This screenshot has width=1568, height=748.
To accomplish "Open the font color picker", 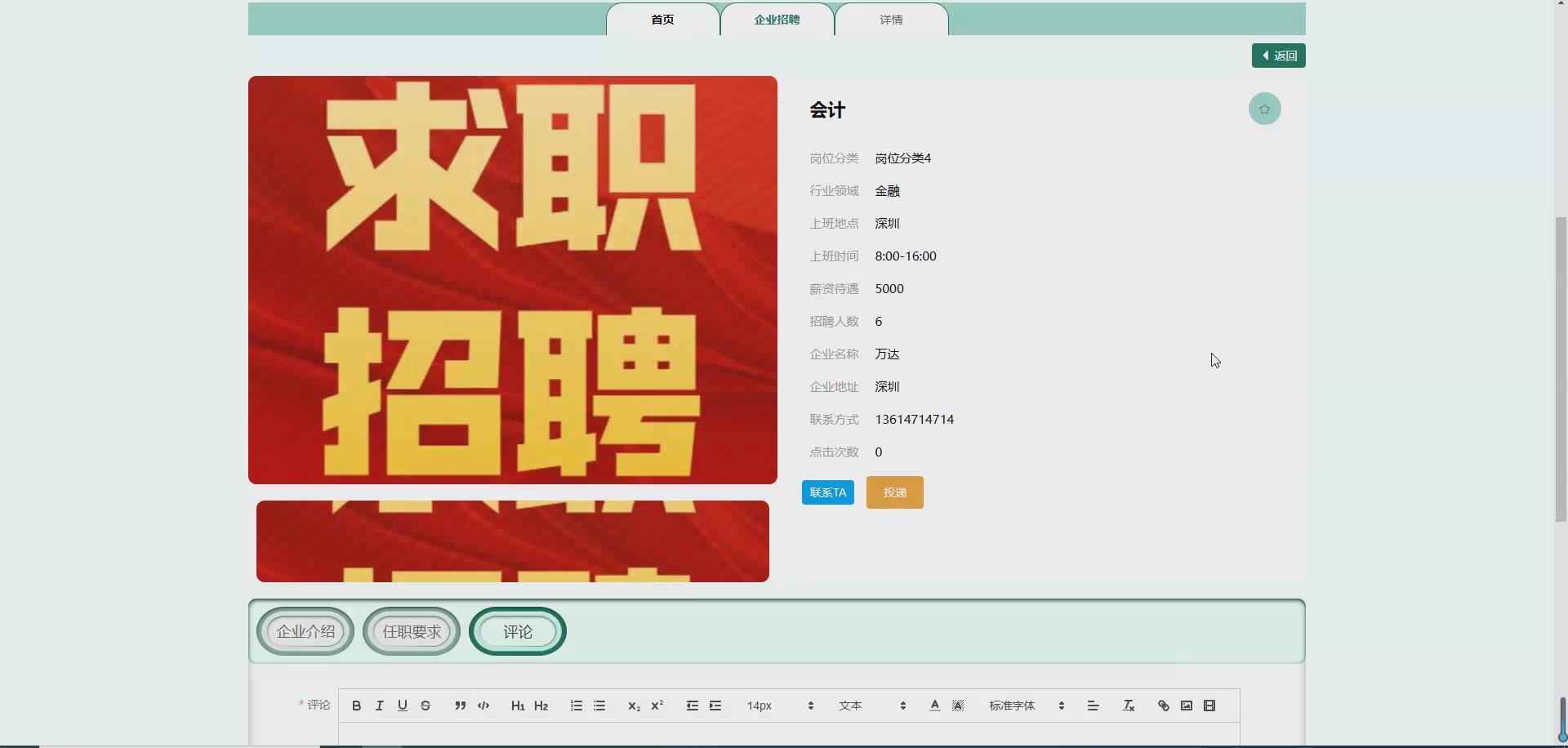I will point(934,706).
